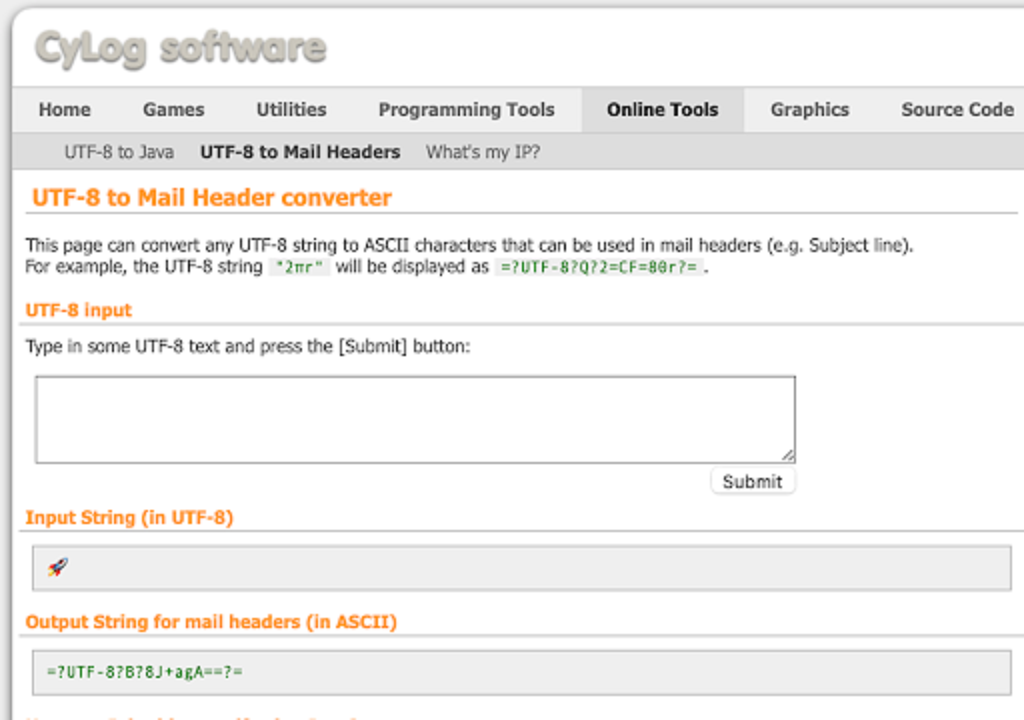Click the CyLog software logo

pyautogui.click(x=180, y=48)
